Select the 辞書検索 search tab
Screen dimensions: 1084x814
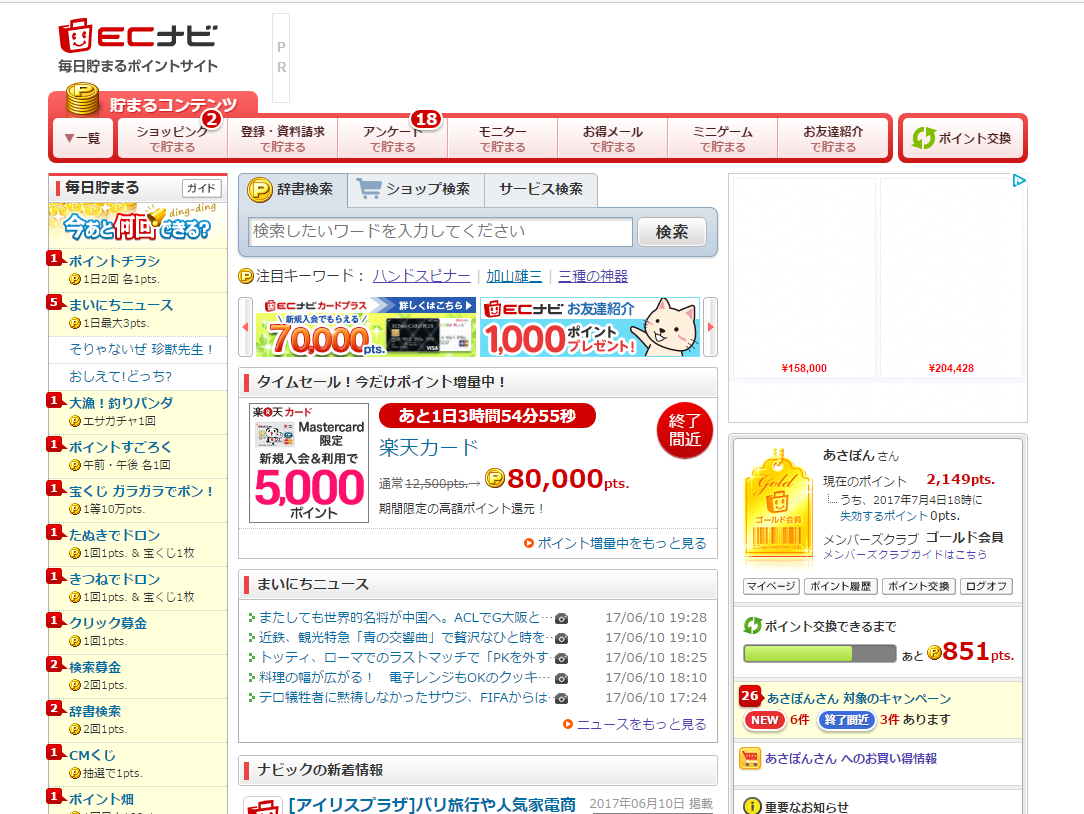[292, 189]
